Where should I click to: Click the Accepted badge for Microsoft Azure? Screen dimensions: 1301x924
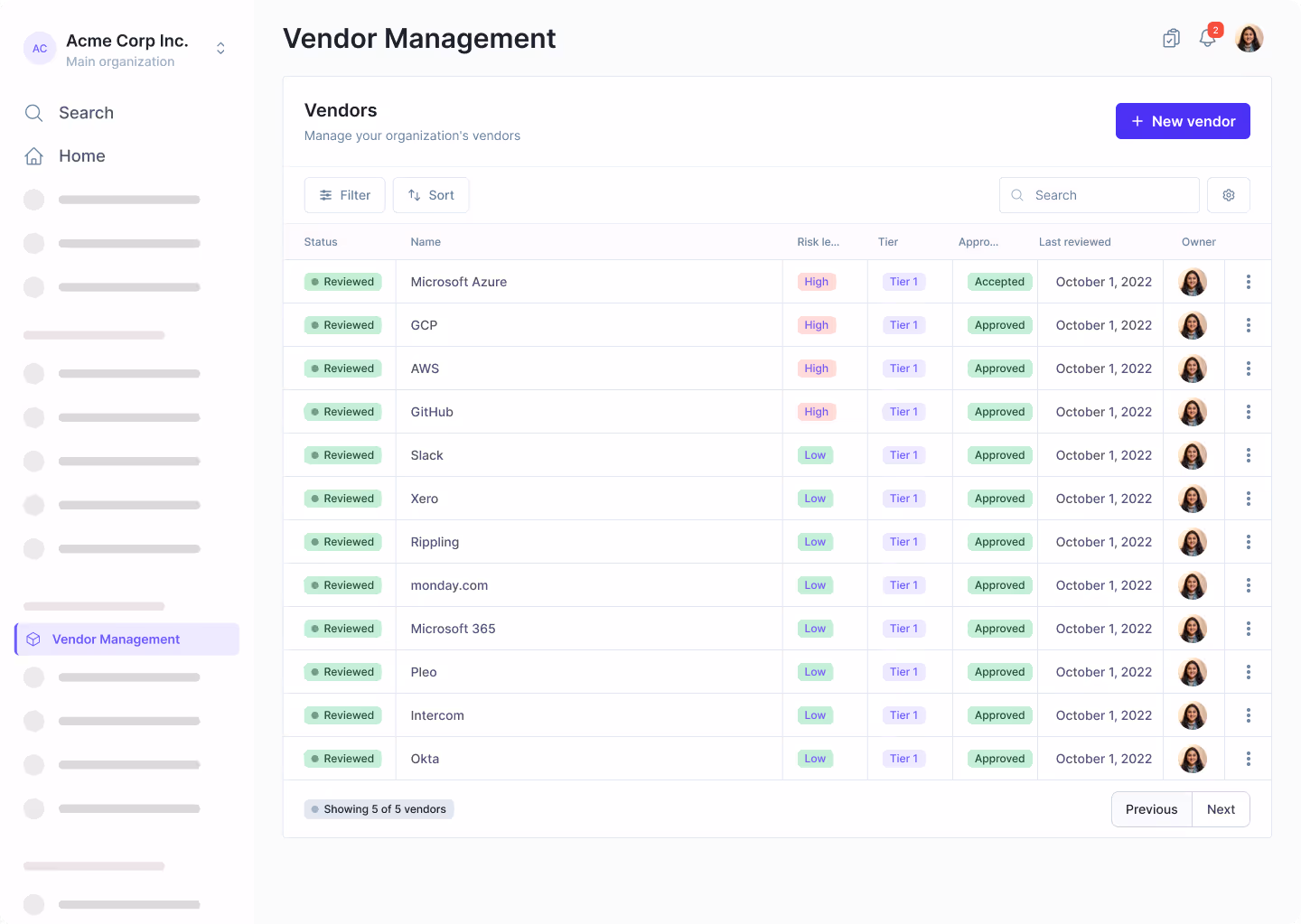[999, 282]
